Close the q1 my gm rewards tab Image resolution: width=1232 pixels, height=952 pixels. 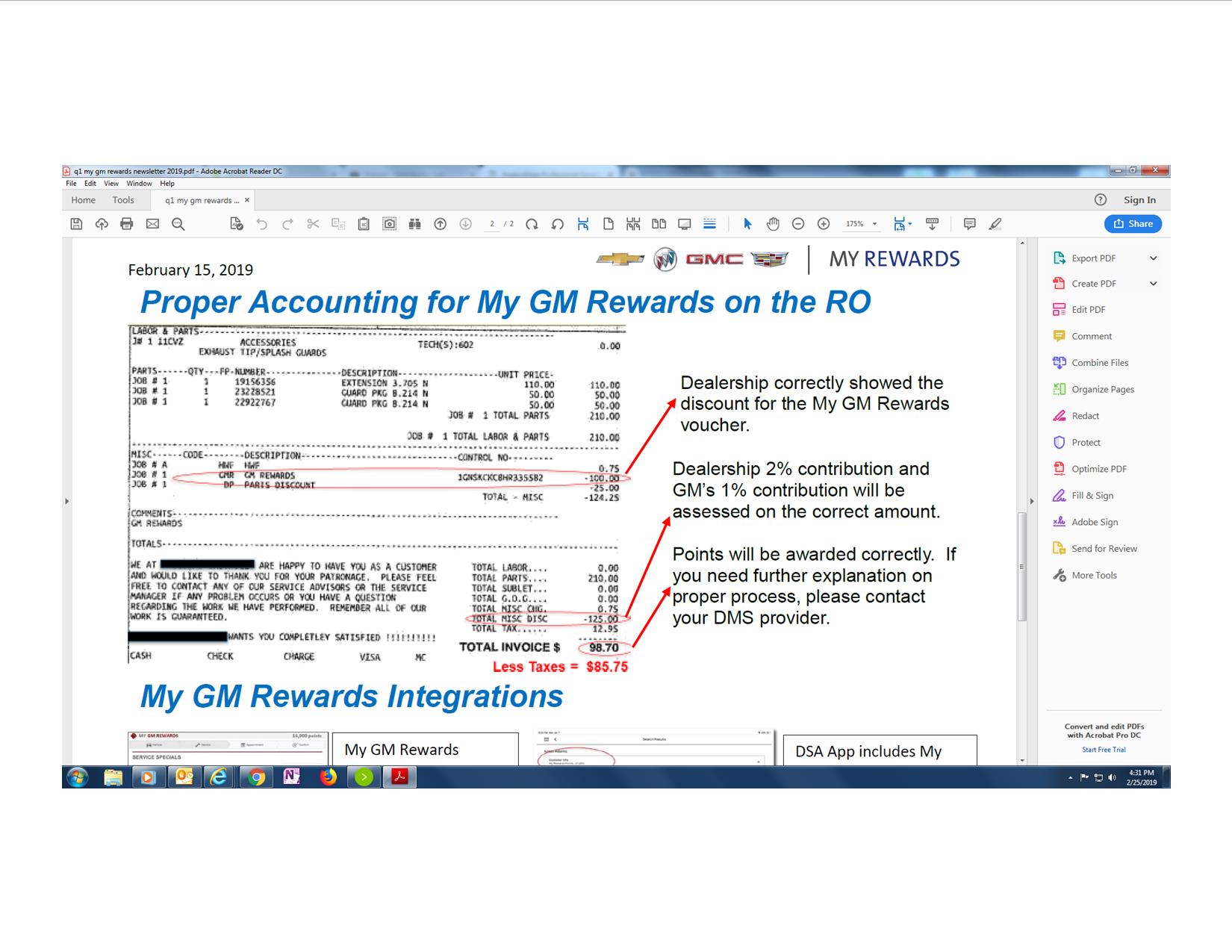247,200
